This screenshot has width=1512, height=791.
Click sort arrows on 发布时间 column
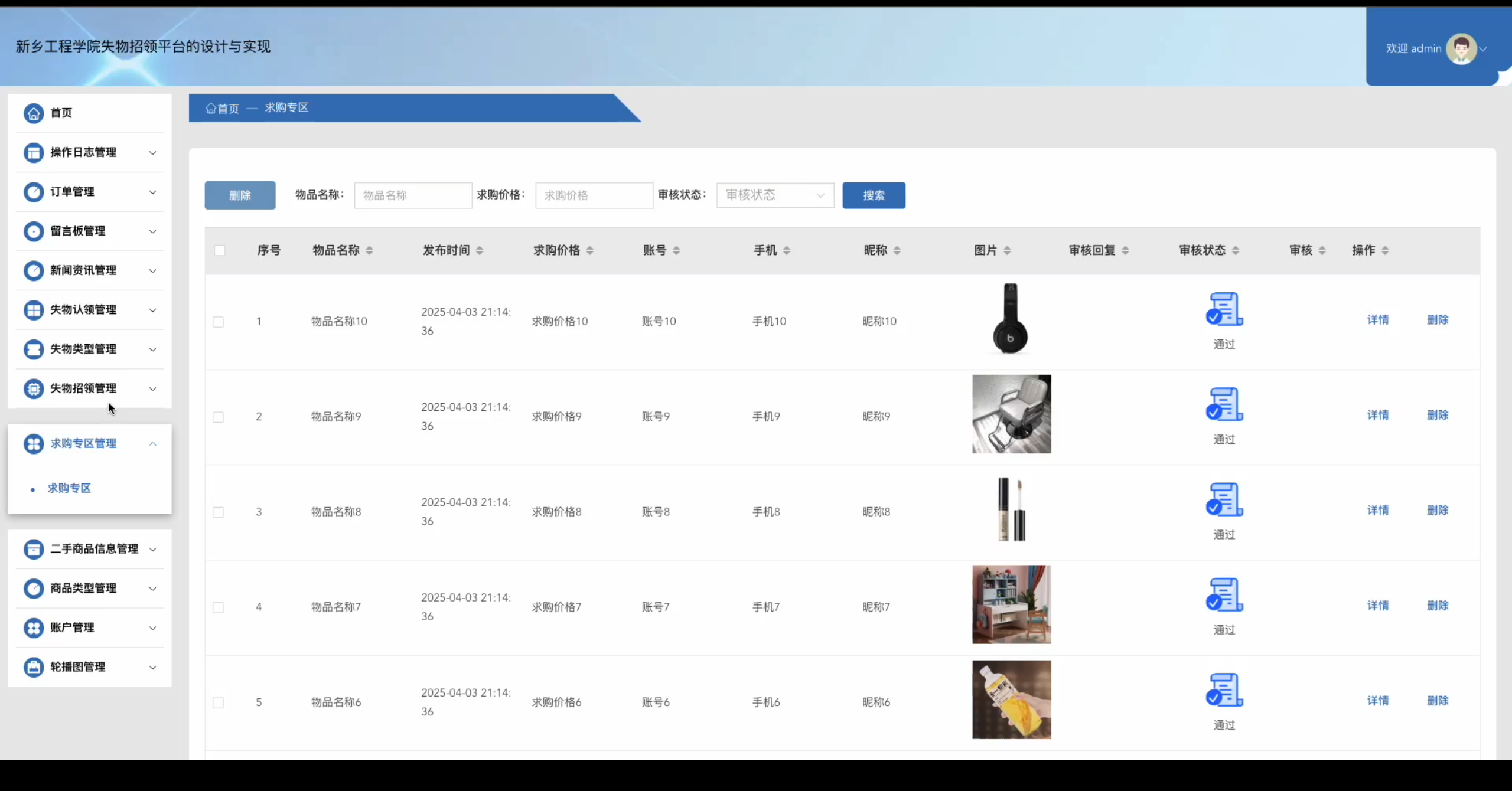click(479, 250)
